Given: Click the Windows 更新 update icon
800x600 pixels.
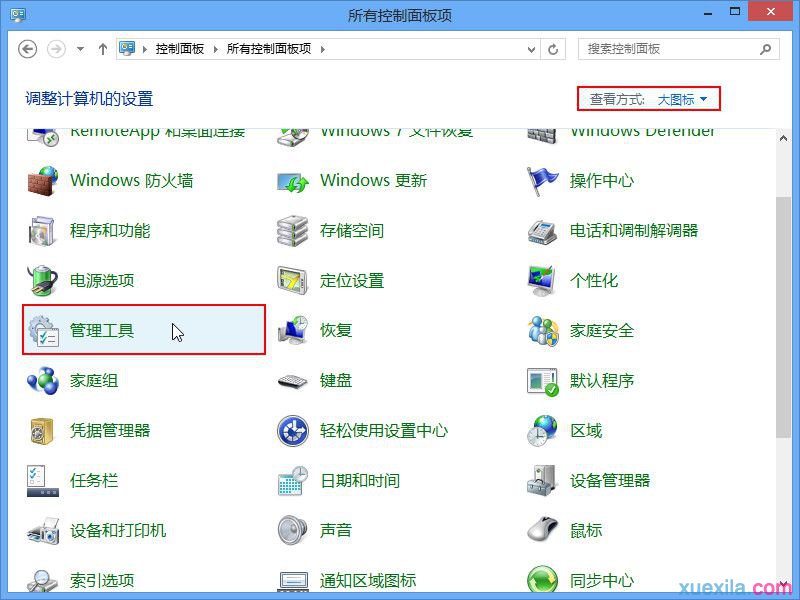Looking at the screenshot, I should (x=293, y=182).
